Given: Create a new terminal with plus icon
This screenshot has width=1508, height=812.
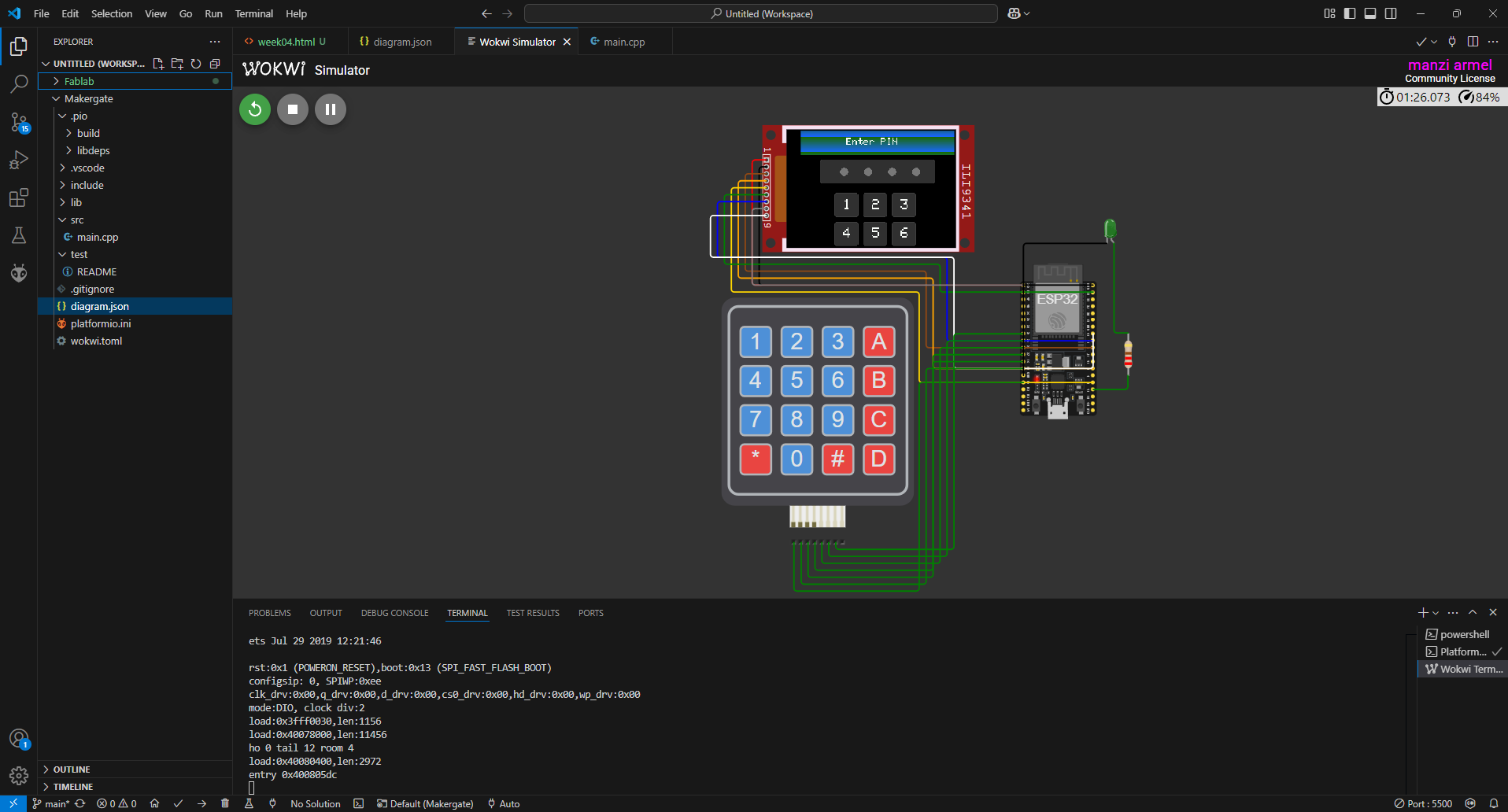Looking at the screenshot, I should coord(1423,612).
